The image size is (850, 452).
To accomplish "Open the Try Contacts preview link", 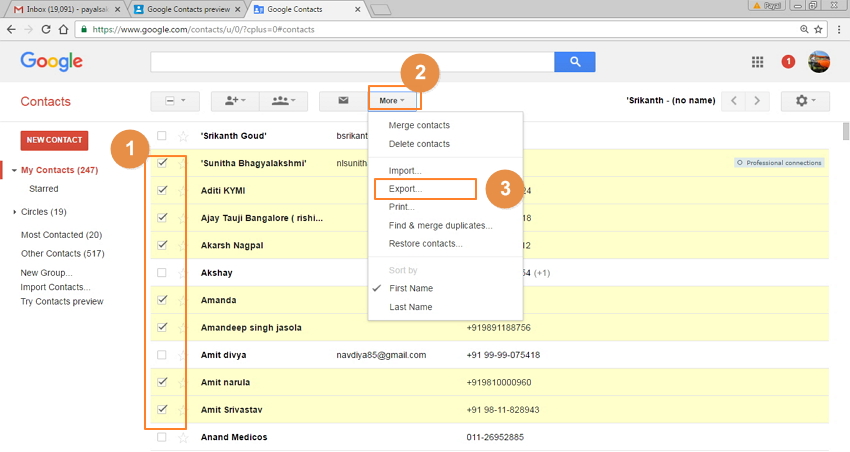I will coord(62,301).
